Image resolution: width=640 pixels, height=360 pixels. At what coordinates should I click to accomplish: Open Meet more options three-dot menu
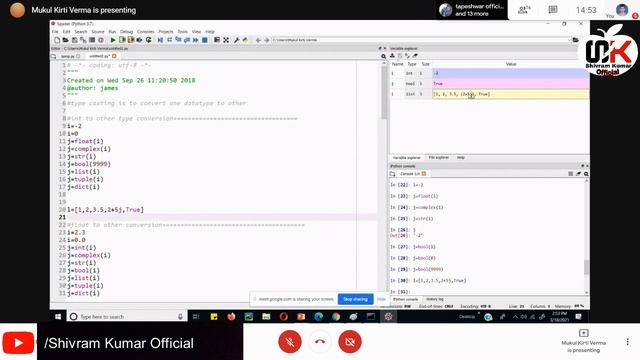(627, 342)
